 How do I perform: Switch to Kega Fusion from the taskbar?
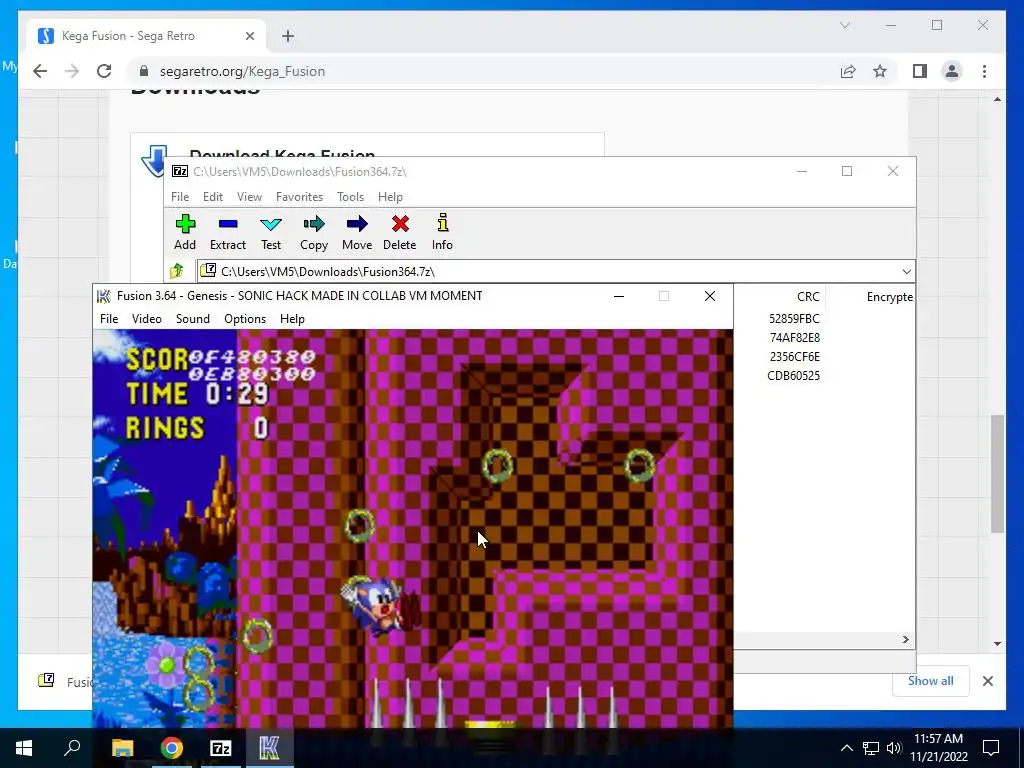(270, 748)
